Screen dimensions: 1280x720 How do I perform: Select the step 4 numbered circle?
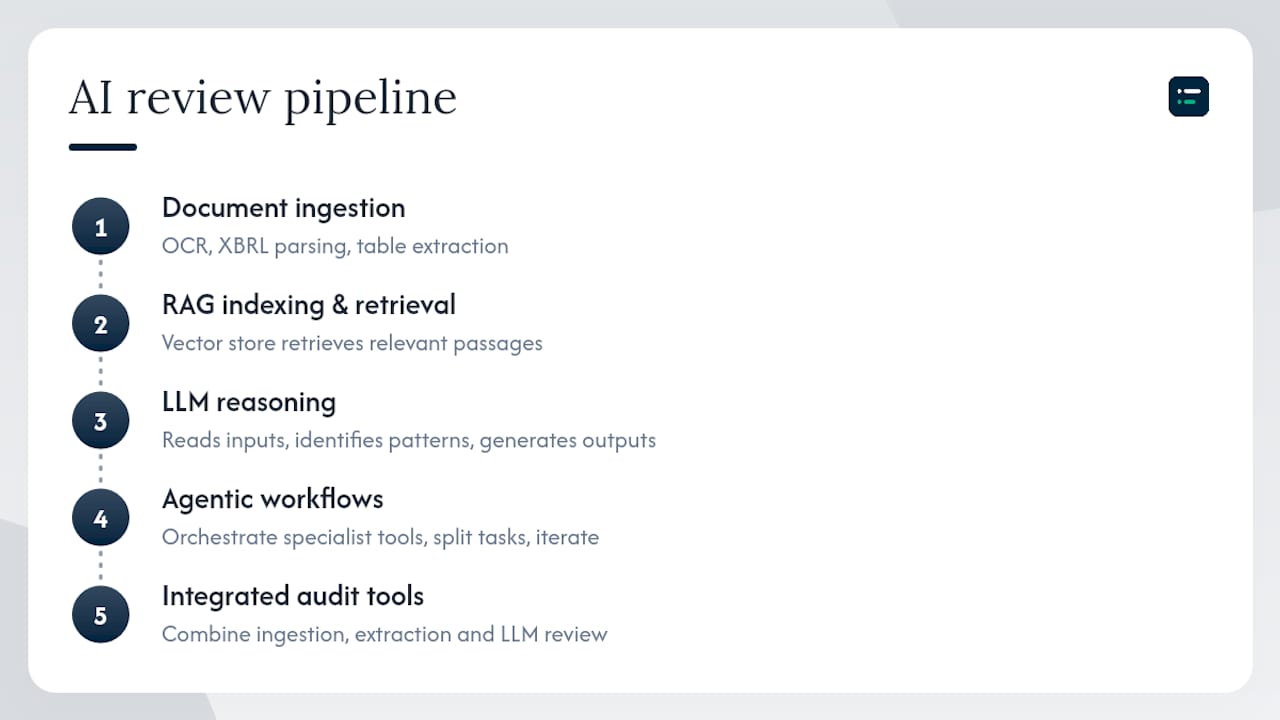pos(101,518)
